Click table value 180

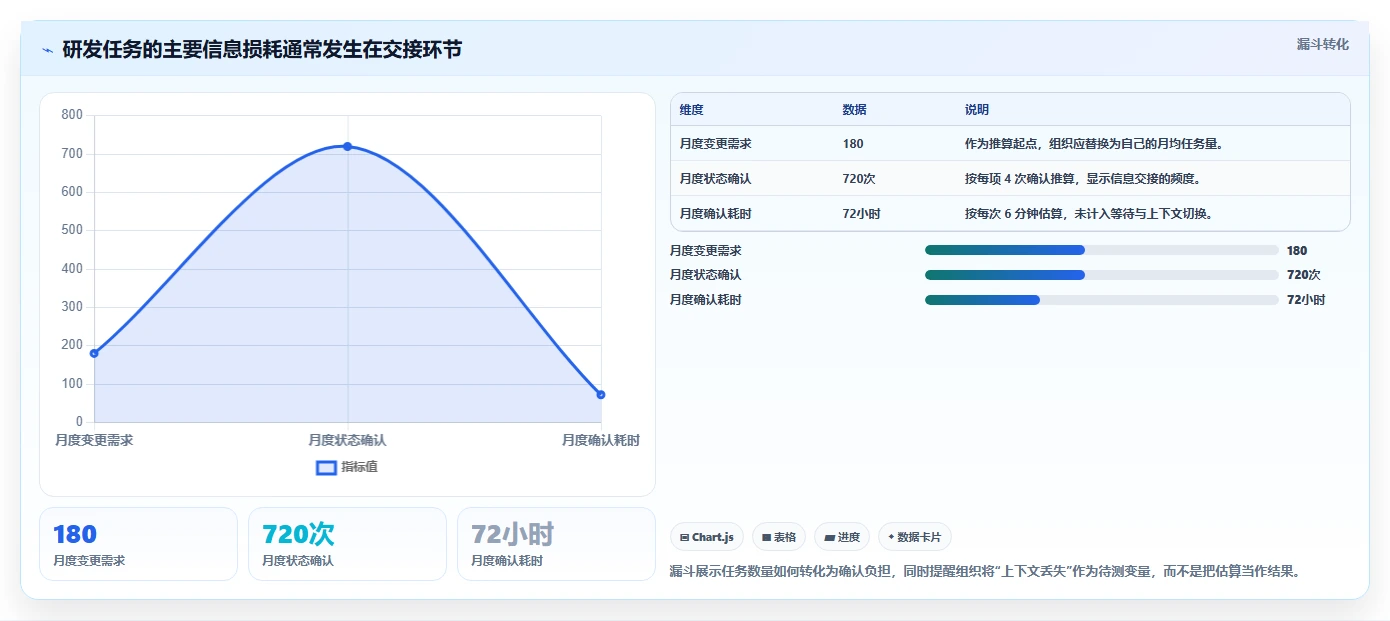(x=853, y=144)
